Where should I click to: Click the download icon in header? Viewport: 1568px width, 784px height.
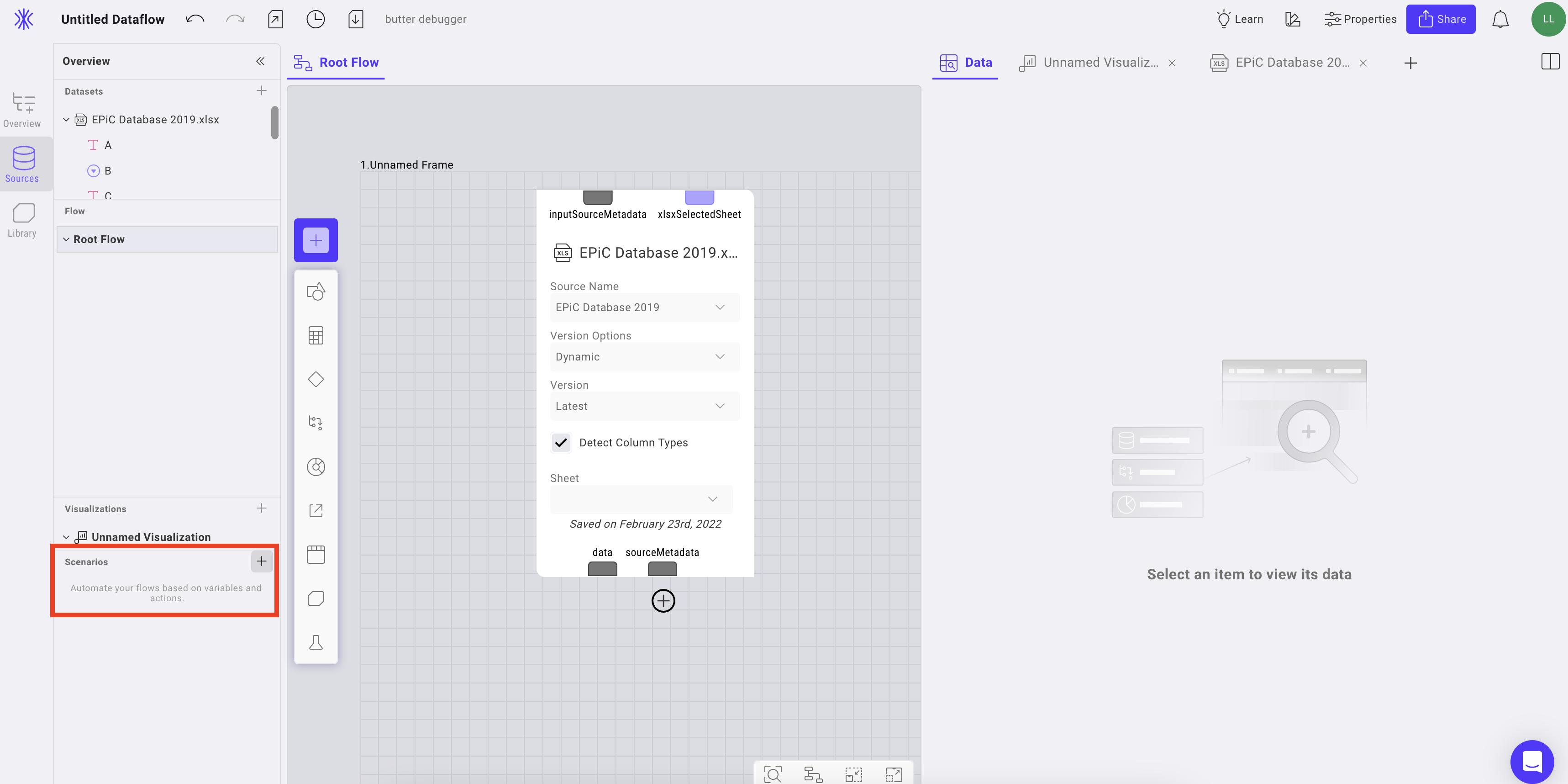(356, 19)
